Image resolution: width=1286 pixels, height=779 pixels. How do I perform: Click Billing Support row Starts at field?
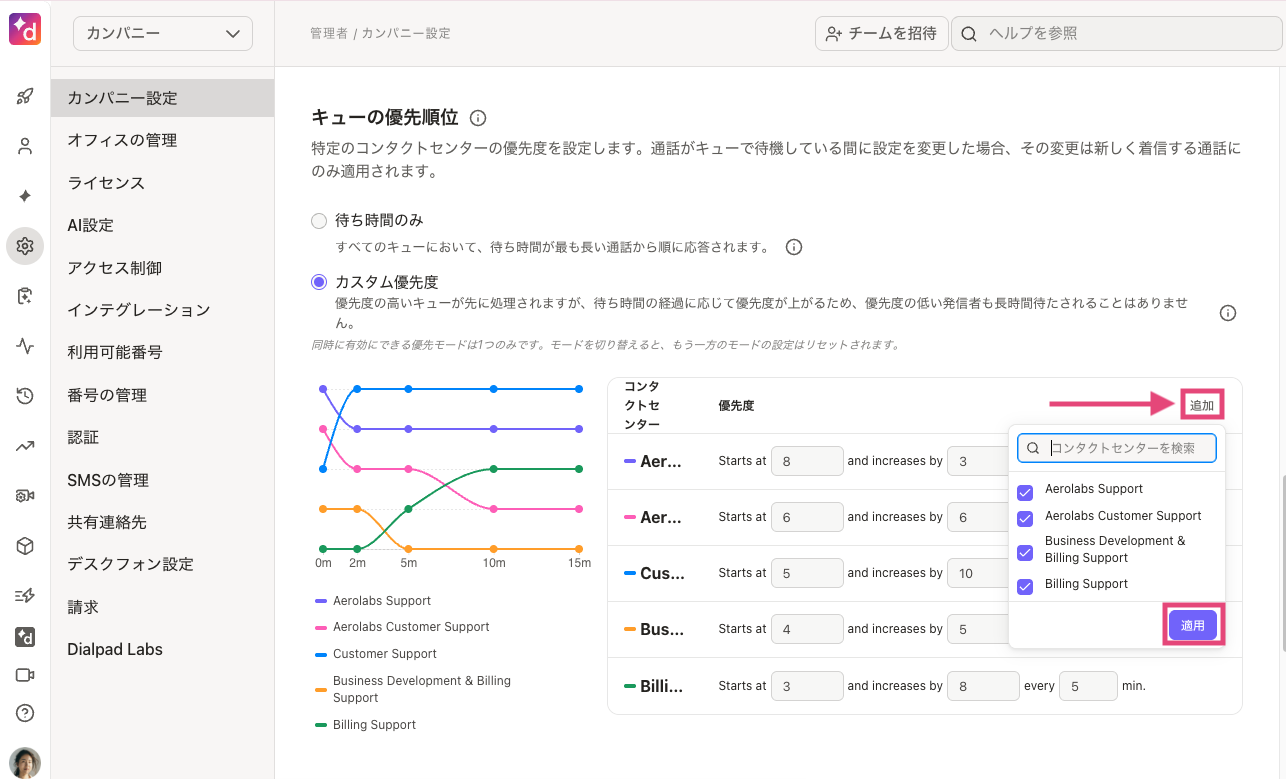point(808,686)
